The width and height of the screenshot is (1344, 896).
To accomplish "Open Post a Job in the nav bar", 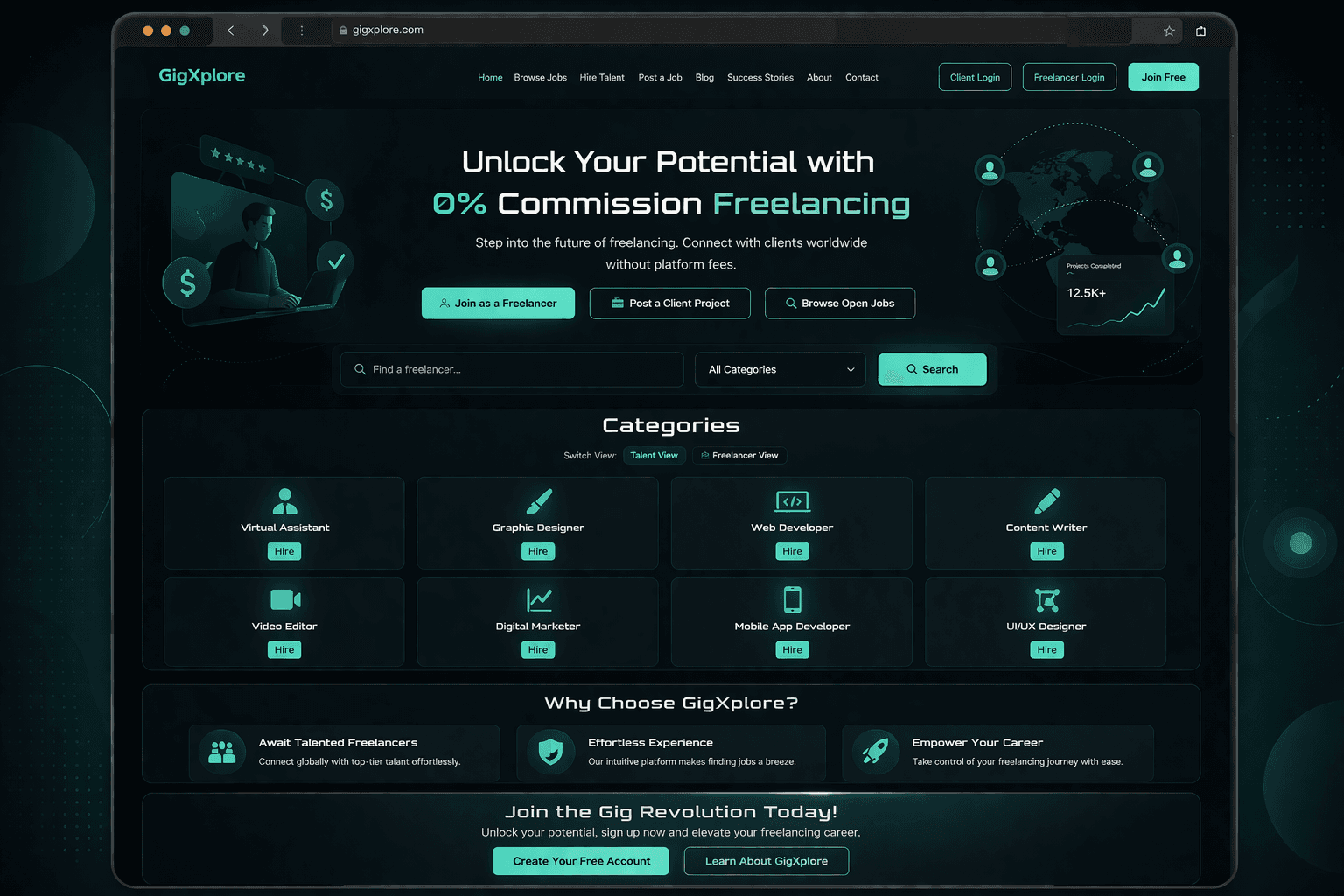I will point(660,78).
